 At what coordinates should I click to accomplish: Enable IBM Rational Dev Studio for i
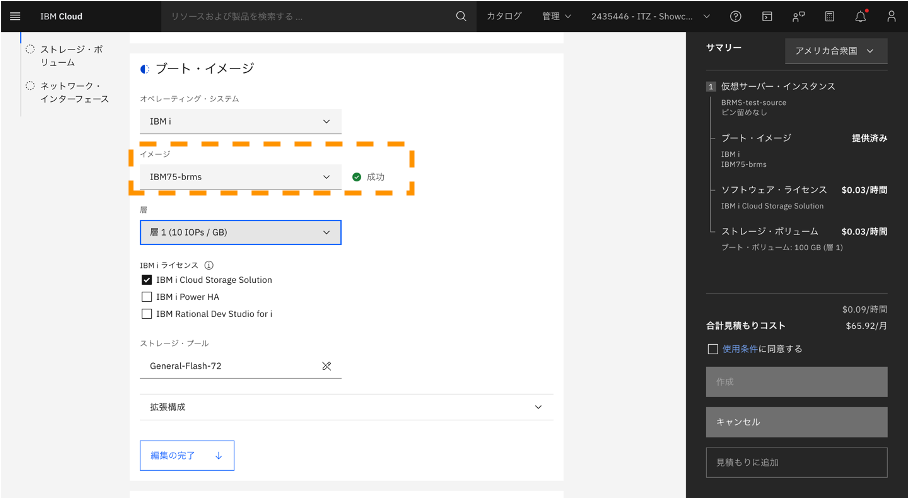coord(147,314)
